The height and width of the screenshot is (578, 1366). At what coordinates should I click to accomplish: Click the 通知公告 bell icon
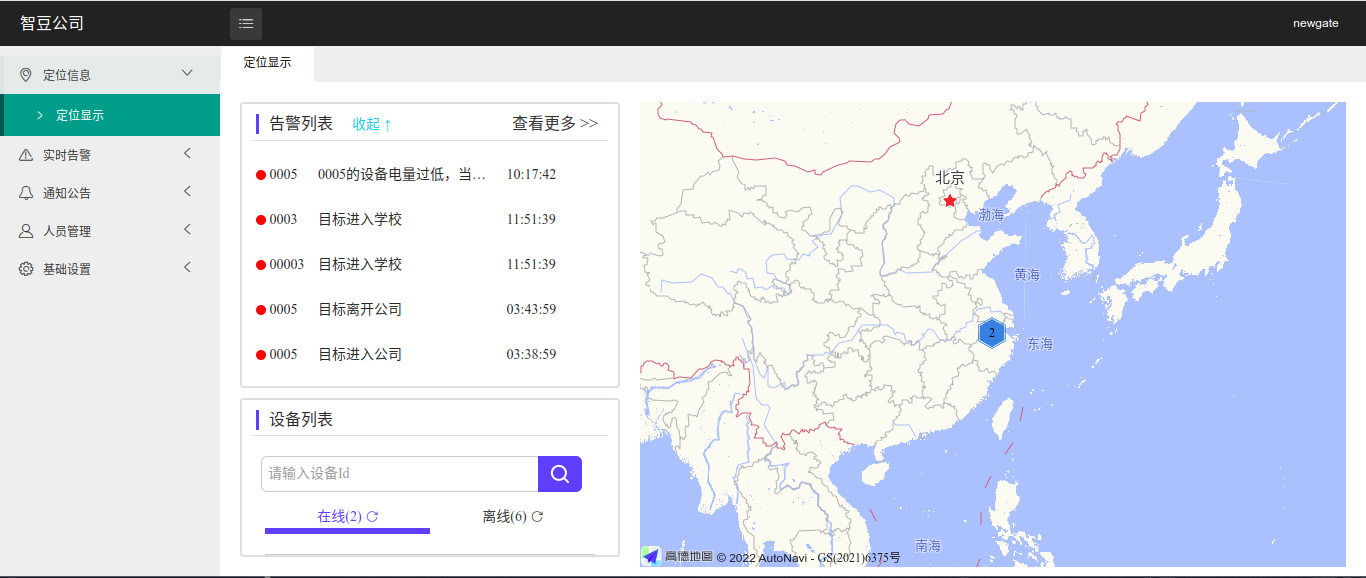(26, 193)
